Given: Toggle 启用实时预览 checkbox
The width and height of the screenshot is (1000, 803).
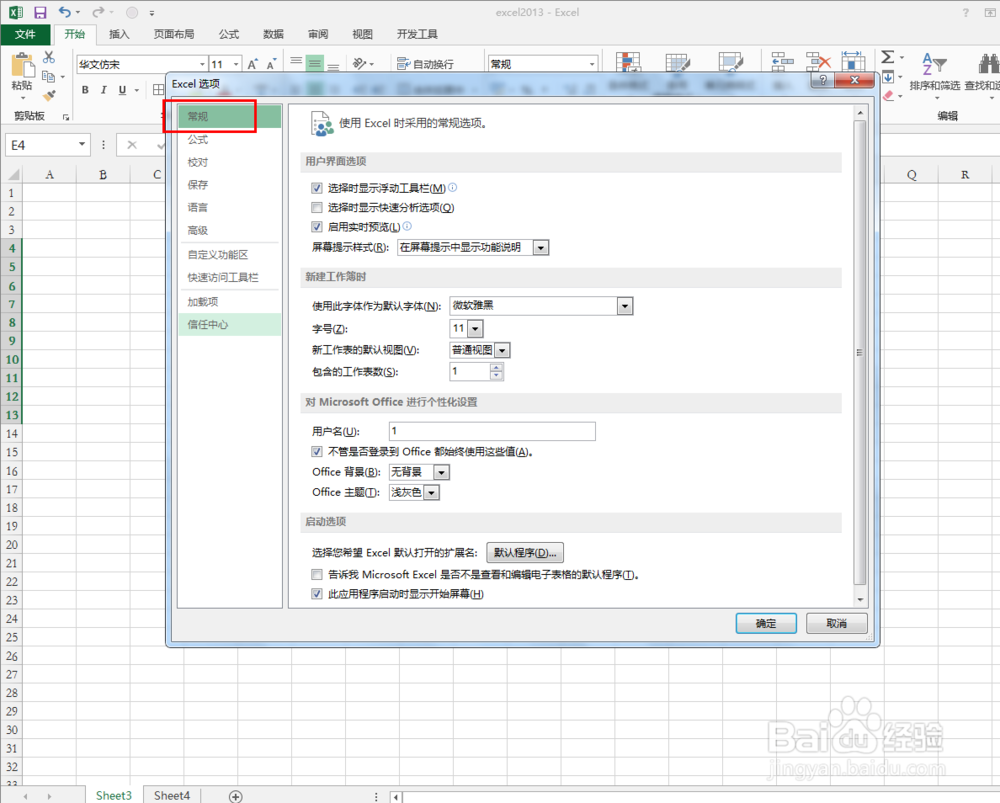Looking at the screenshot, I should tap(316, 226).
